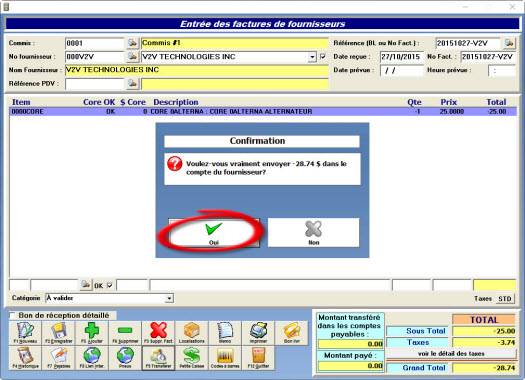The image size is (525, 380).
Task: Click the F2 Enregistrer floppy disk icon
Action: point(59,333)
